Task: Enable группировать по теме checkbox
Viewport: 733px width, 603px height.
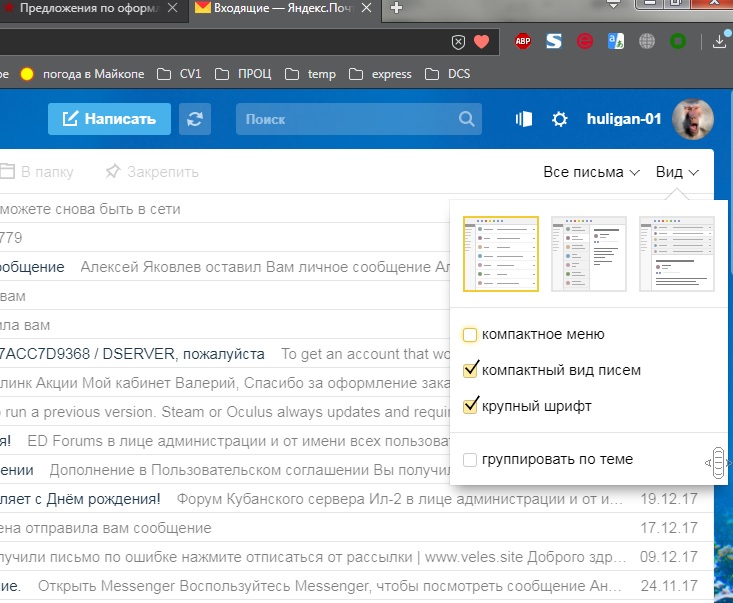Action: point(470,459)
